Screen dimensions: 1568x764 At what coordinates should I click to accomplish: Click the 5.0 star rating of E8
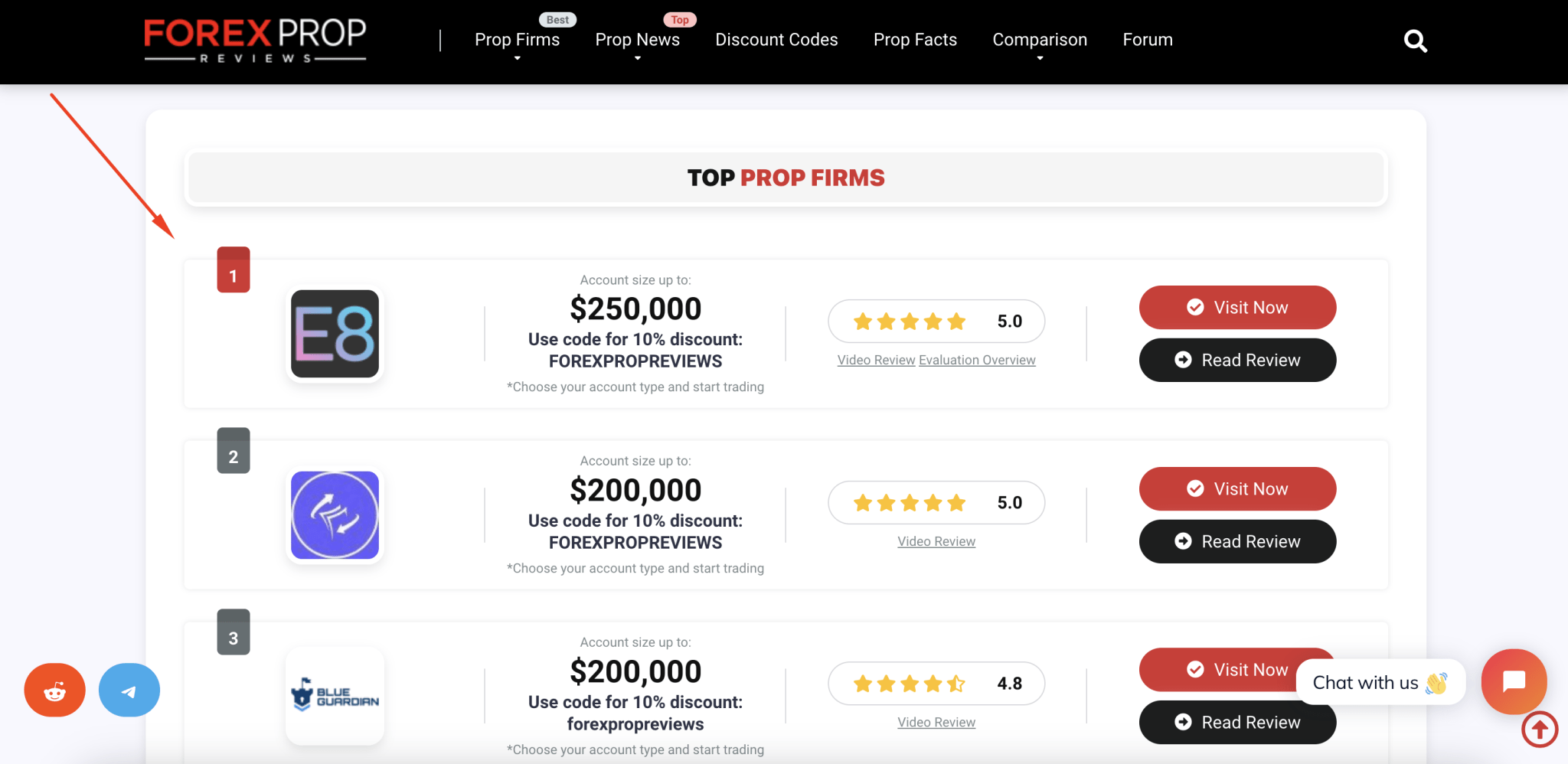(x=936, y=322)
